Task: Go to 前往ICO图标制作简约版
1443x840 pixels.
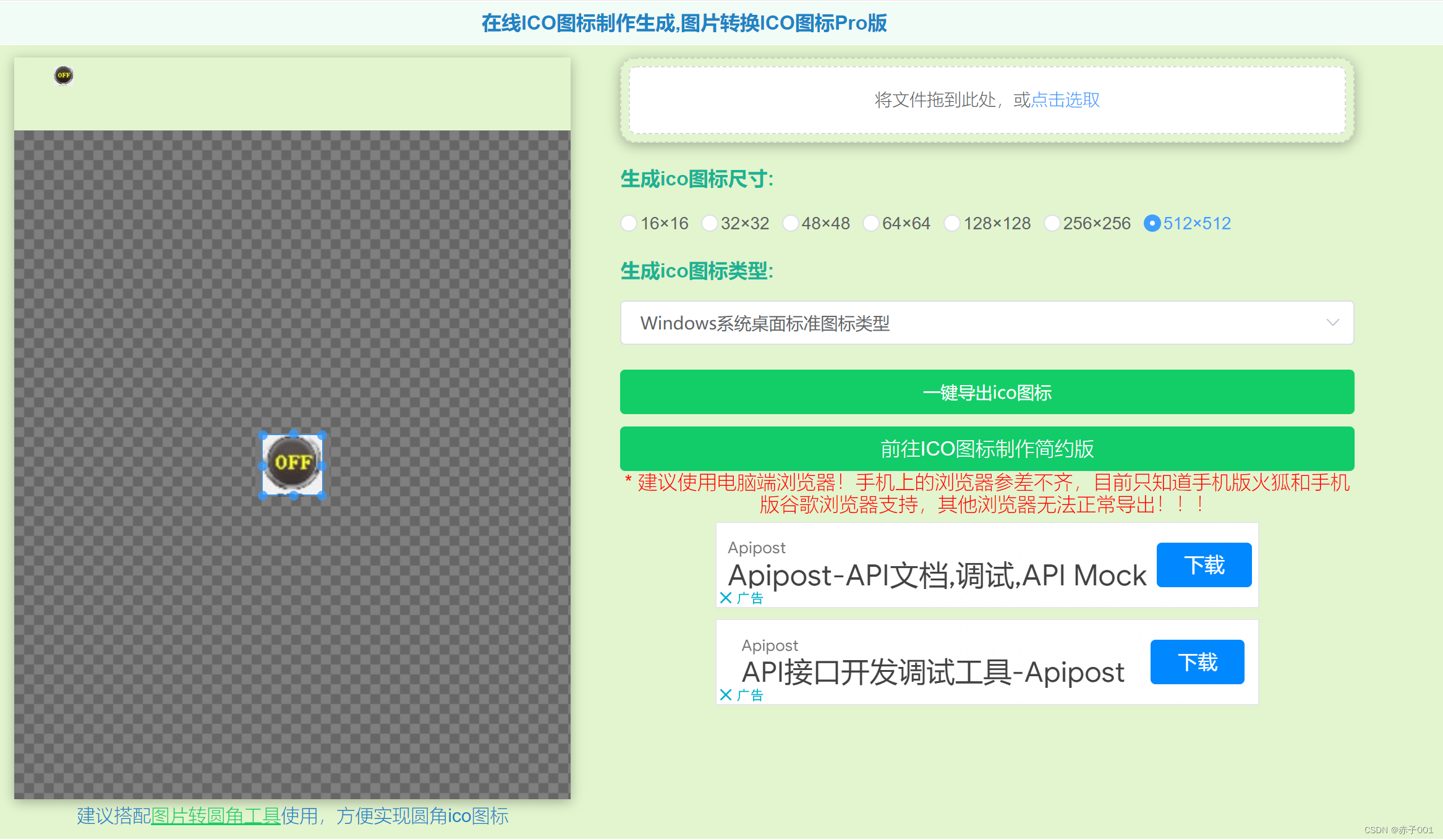Action: (987, 449)
